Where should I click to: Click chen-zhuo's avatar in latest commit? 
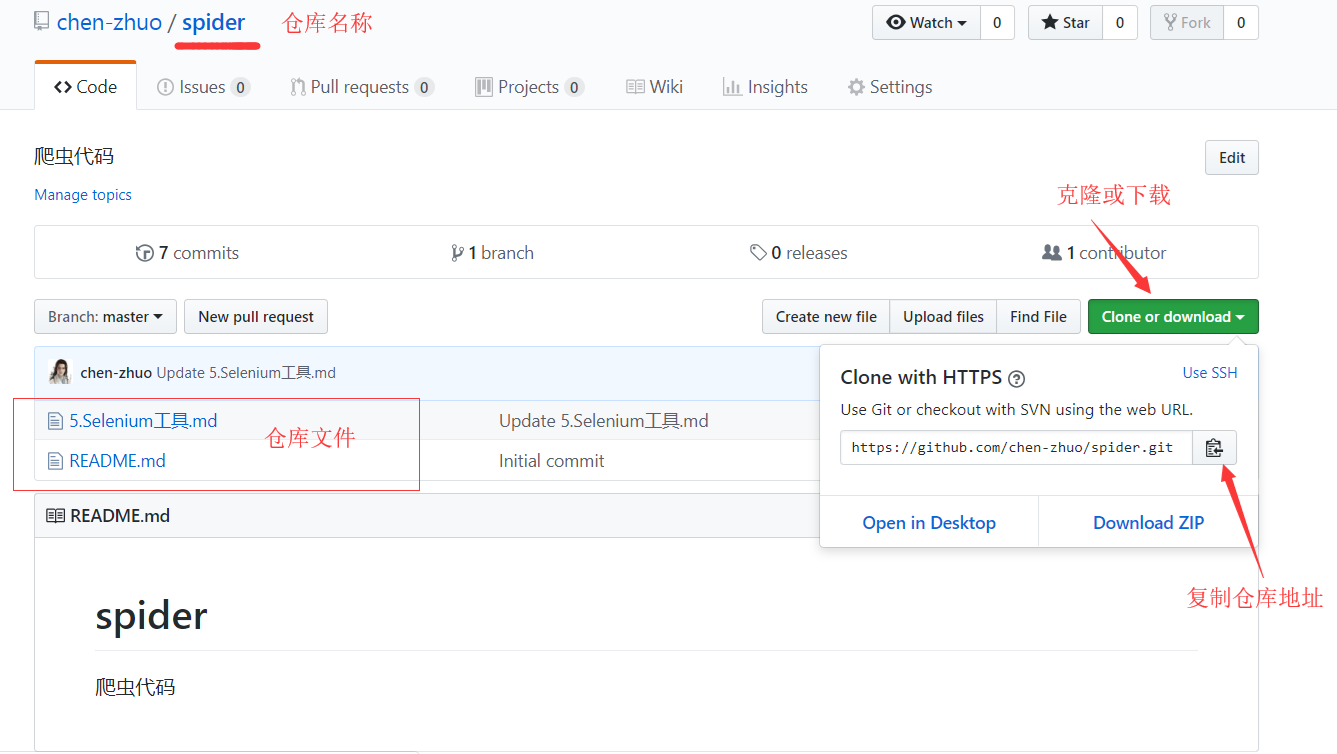(60, 372)
